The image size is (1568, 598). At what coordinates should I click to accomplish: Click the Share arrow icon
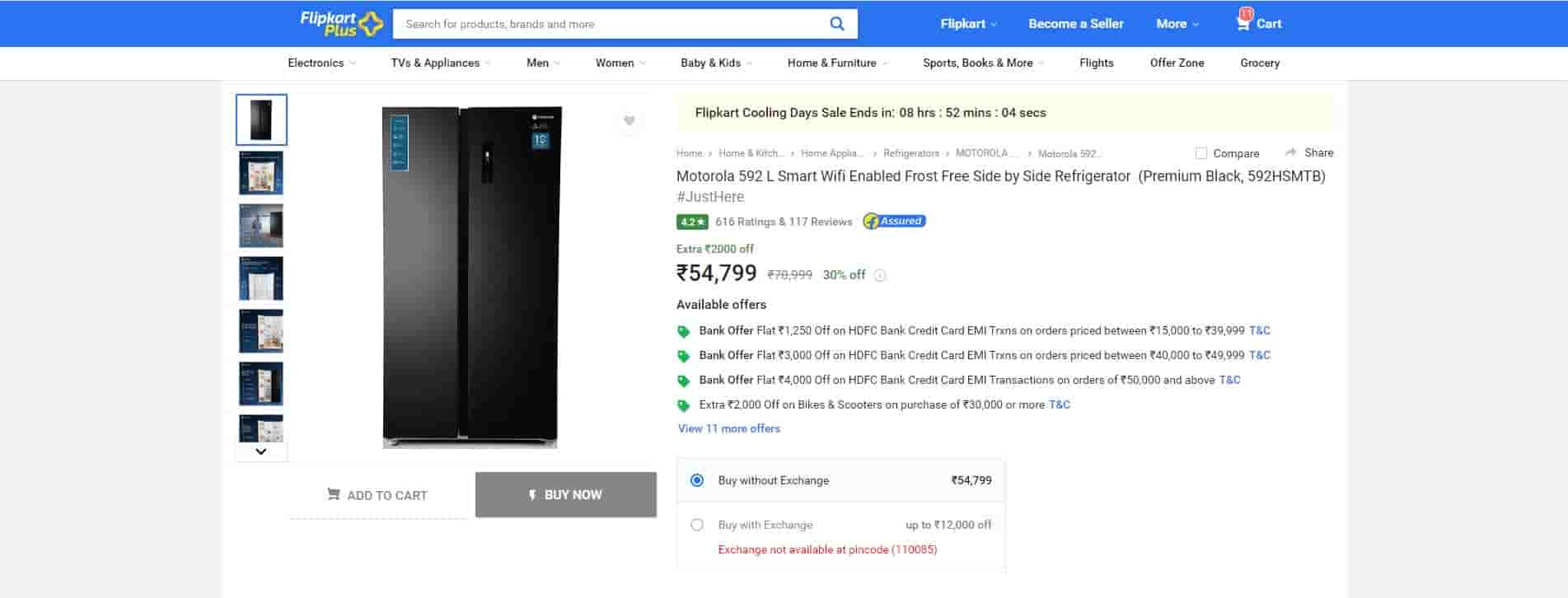(1290, 152)
